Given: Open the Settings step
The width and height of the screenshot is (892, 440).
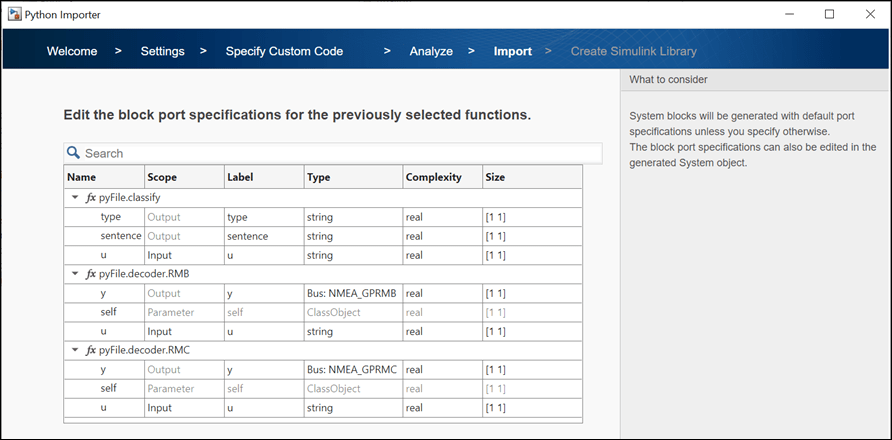Looking at the screenshot, I should pos(162,51).
